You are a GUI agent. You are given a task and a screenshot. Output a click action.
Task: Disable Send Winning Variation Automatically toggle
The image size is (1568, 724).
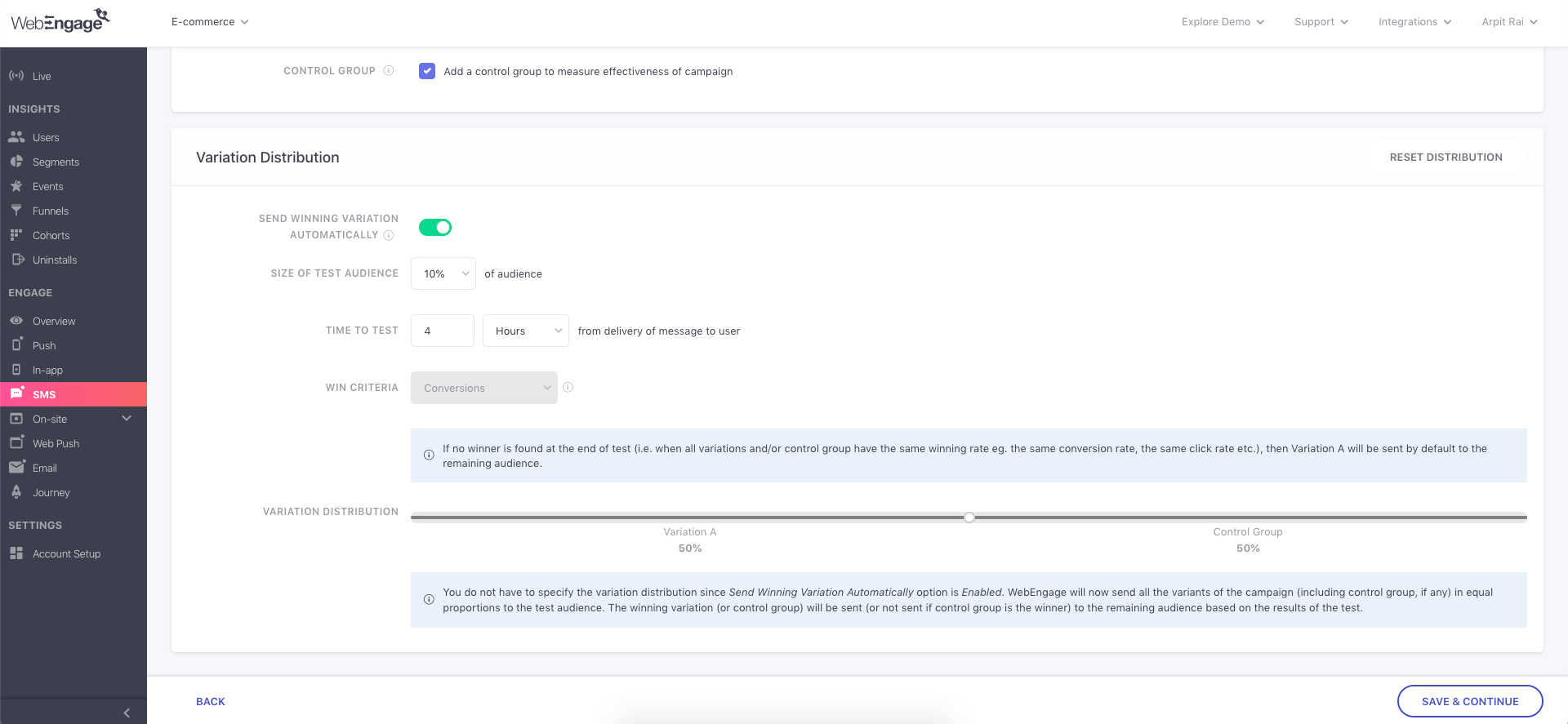(x=435, y=228)
